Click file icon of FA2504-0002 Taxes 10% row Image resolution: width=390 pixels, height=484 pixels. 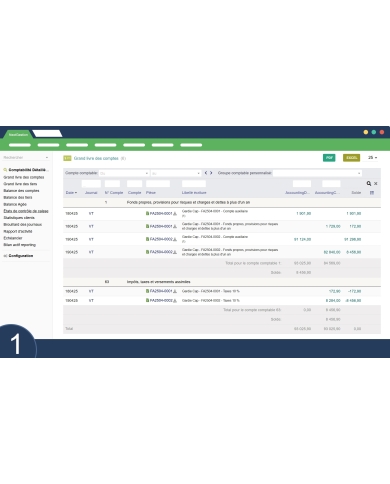[x=147, y=300]
